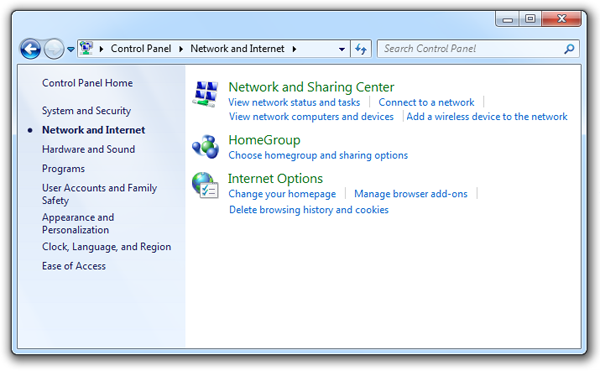Screen dimensions: 600x371
Task: Open the HomeGroup heading link
Action: [264, 140]
